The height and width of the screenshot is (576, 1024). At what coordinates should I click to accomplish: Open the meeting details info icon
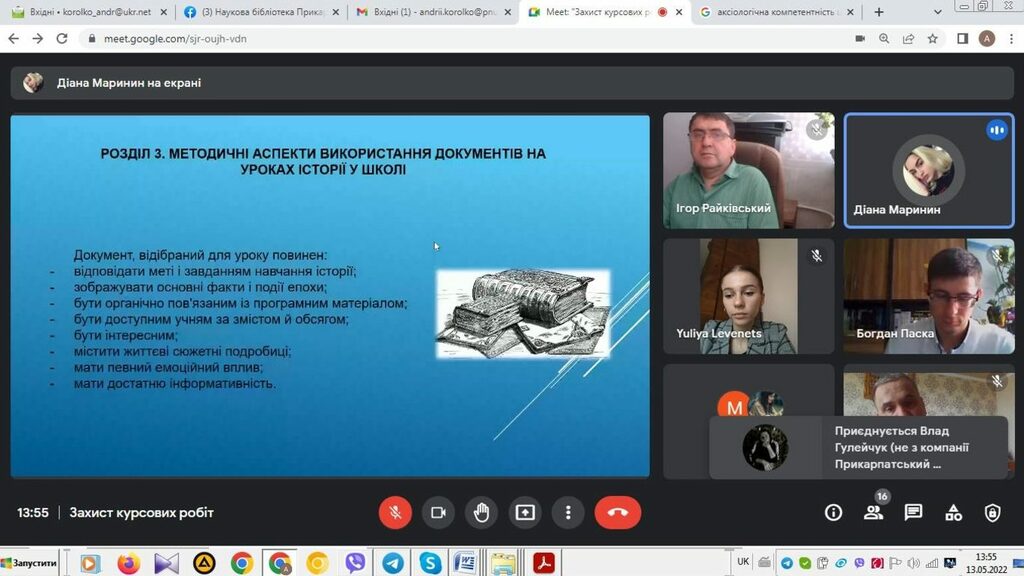[833, 513]
